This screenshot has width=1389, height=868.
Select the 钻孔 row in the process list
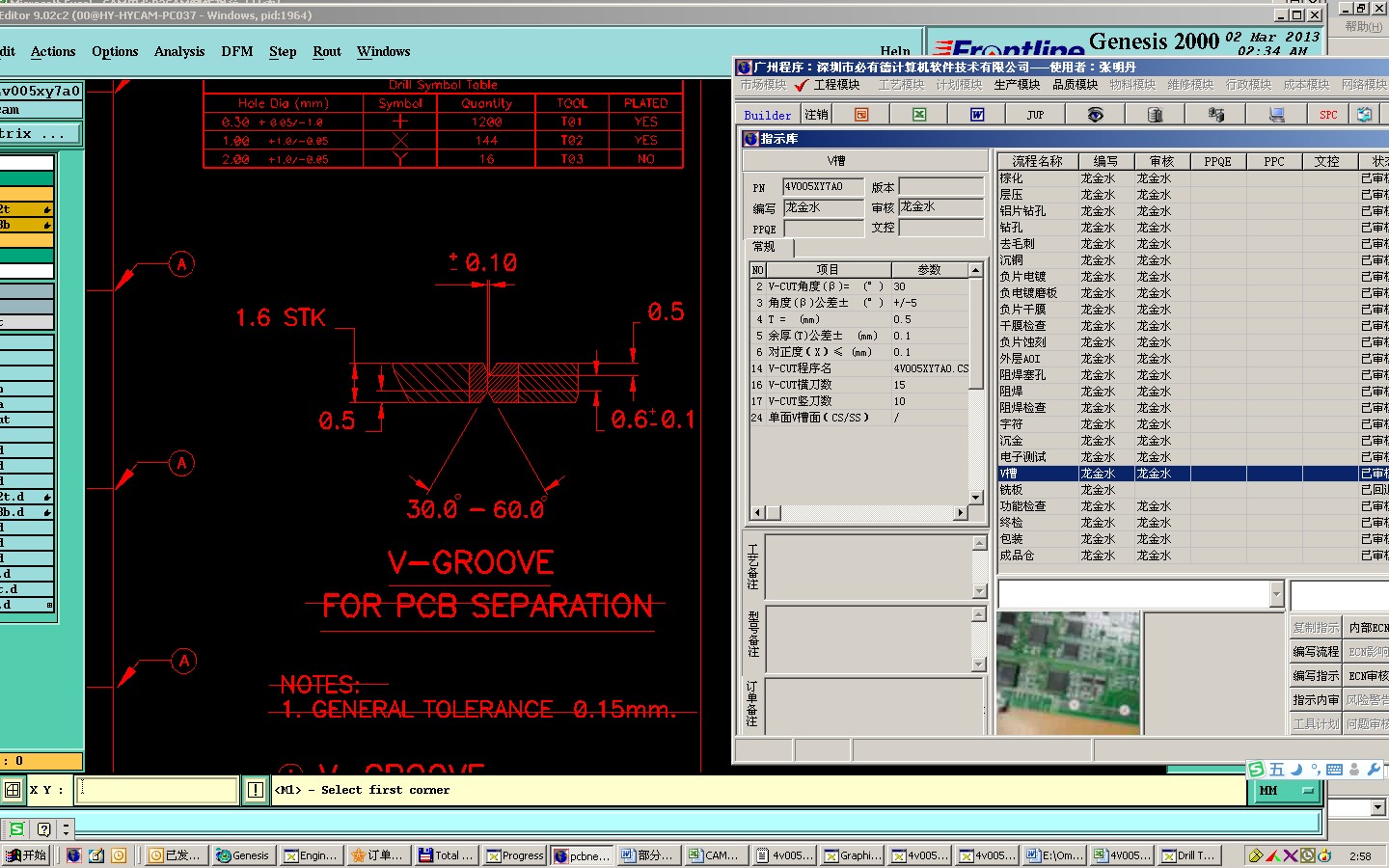pos(1192,228)
